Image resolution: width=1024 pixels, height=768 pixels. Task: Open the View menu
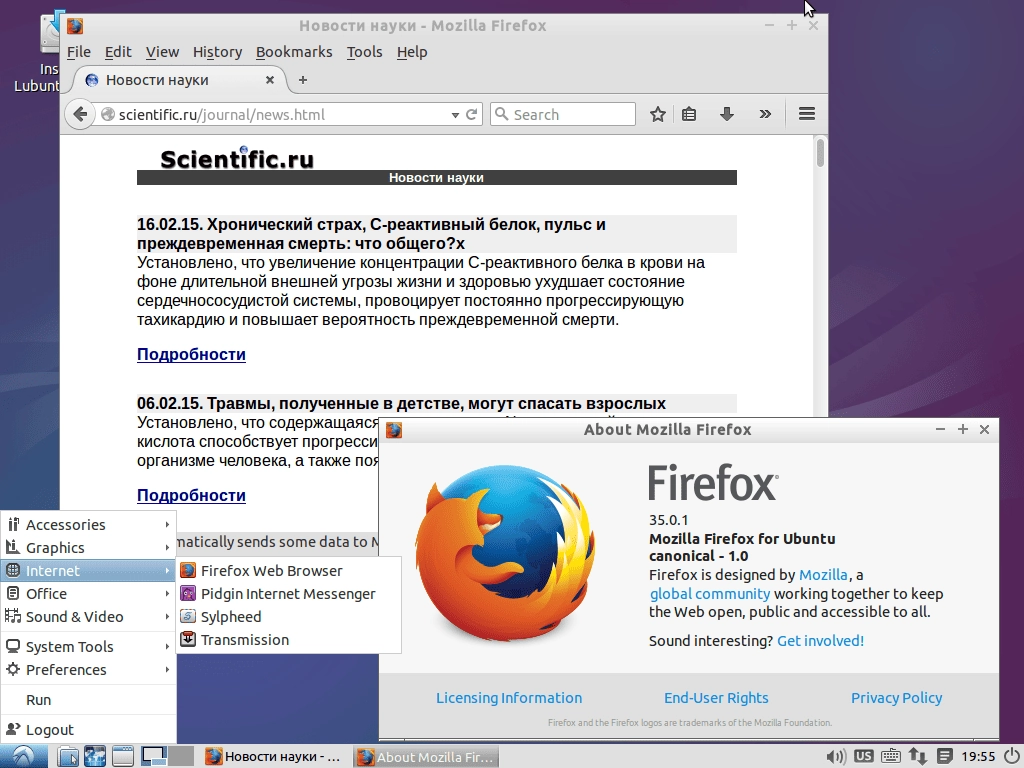[x=162, y=52]
